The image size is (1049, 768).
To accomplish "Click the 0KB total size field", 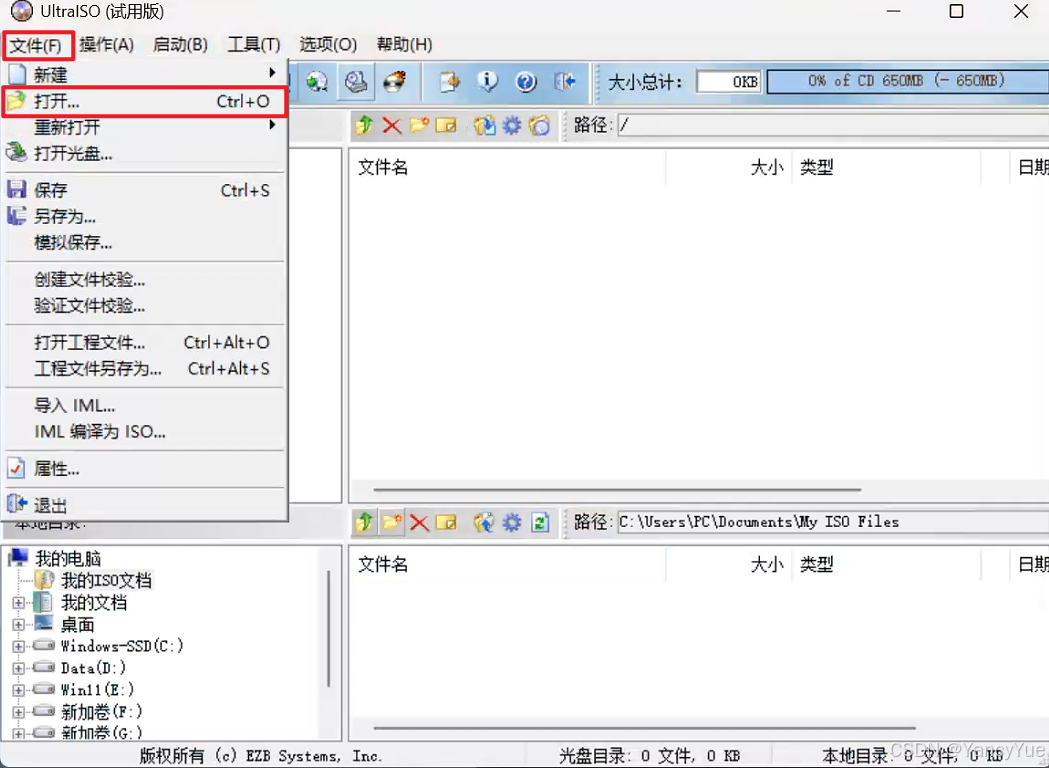I will click(729, 82).
